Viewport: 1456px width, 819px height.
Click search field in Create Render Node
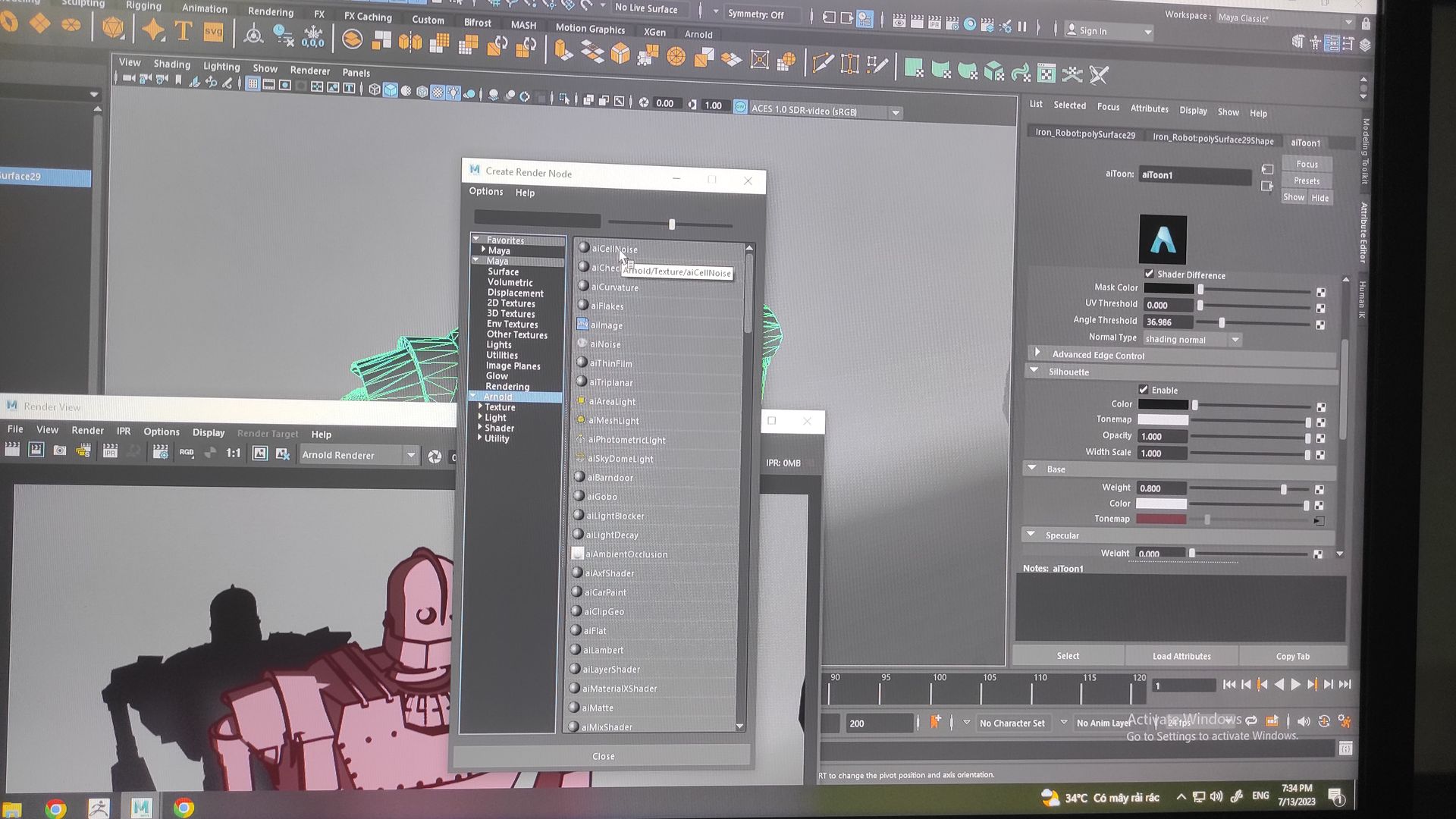click(537, 220)
